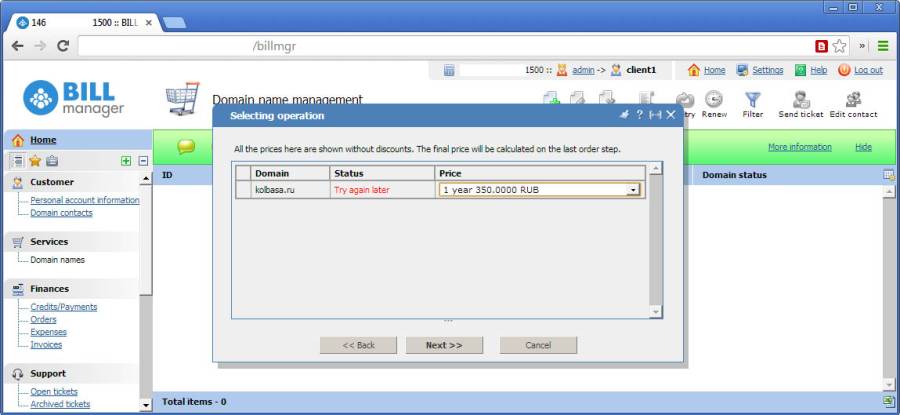Screen dimensions: 900x415
Task: Open Orders under Finances
Action: pyautogui.click(x=44, y=320)
